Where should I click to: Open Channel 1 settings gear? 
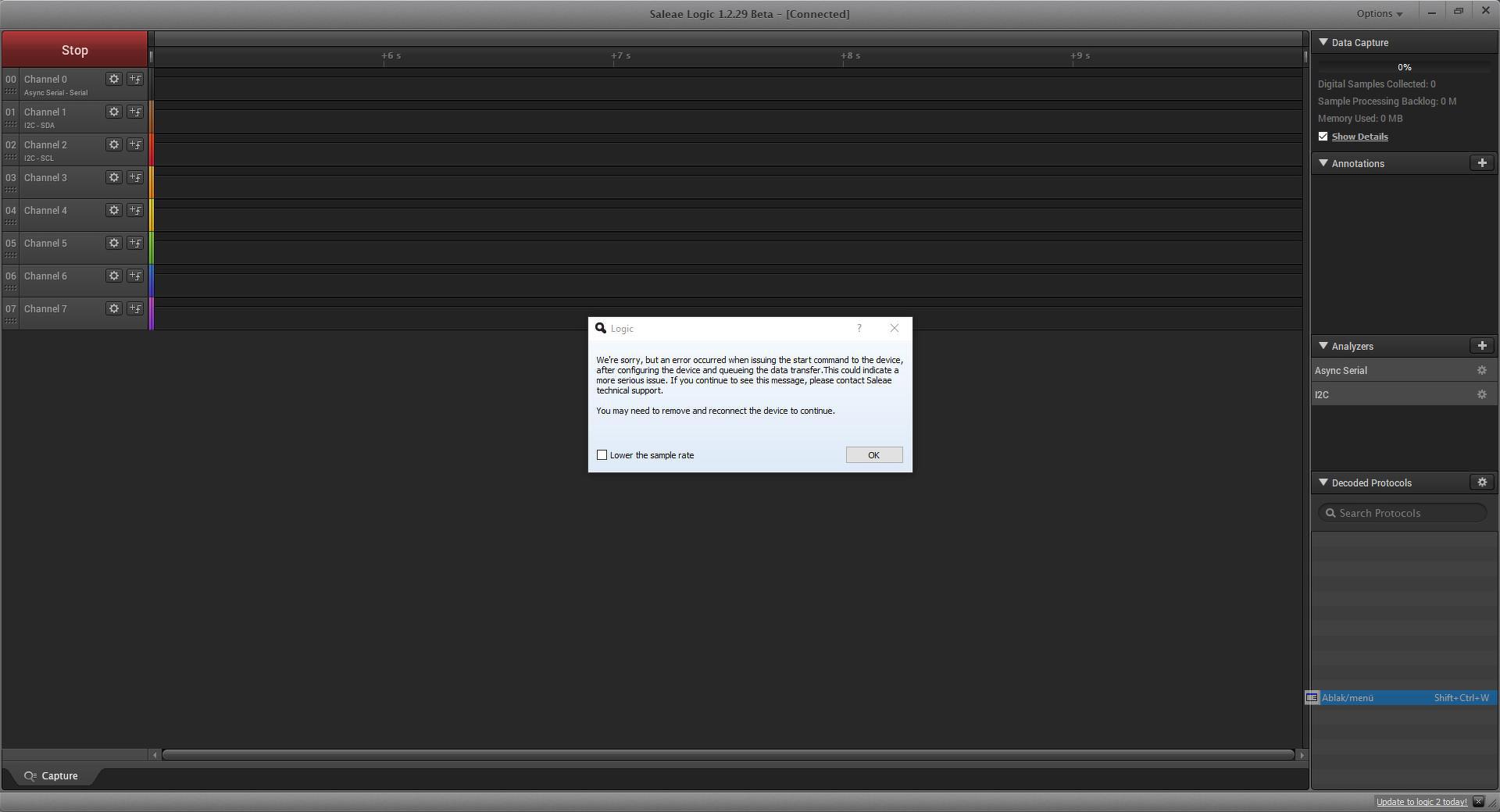pos(114,112)
